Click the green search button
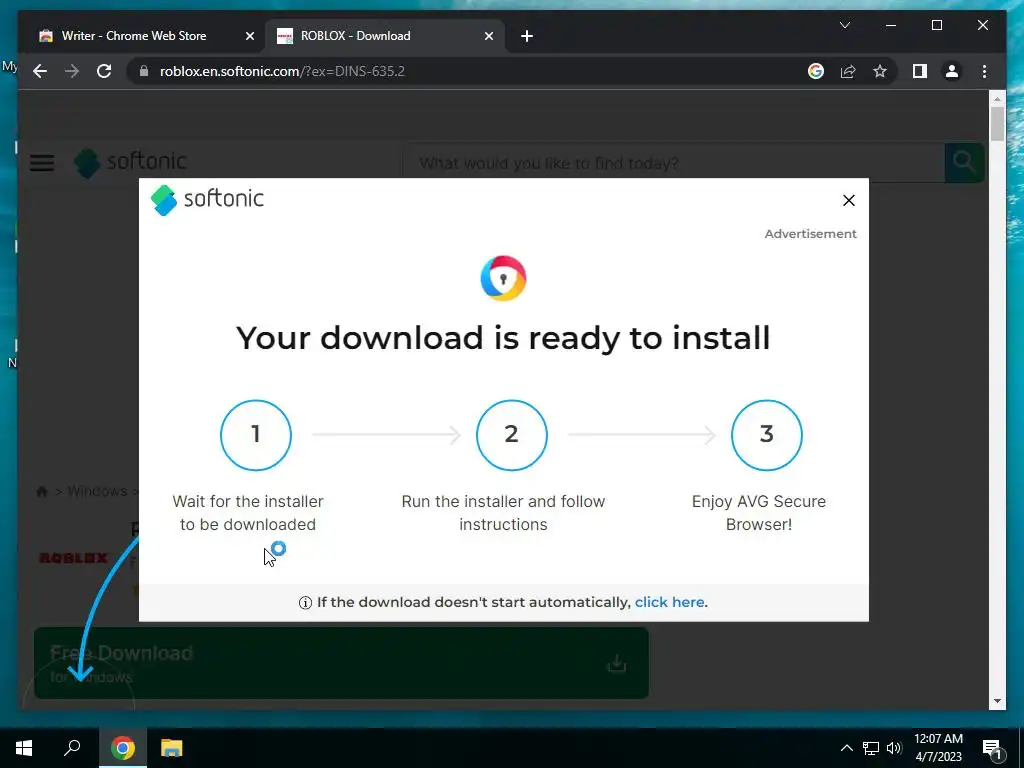The height and width of the screenshot is (768, 1024). click(x=964, y=163)
